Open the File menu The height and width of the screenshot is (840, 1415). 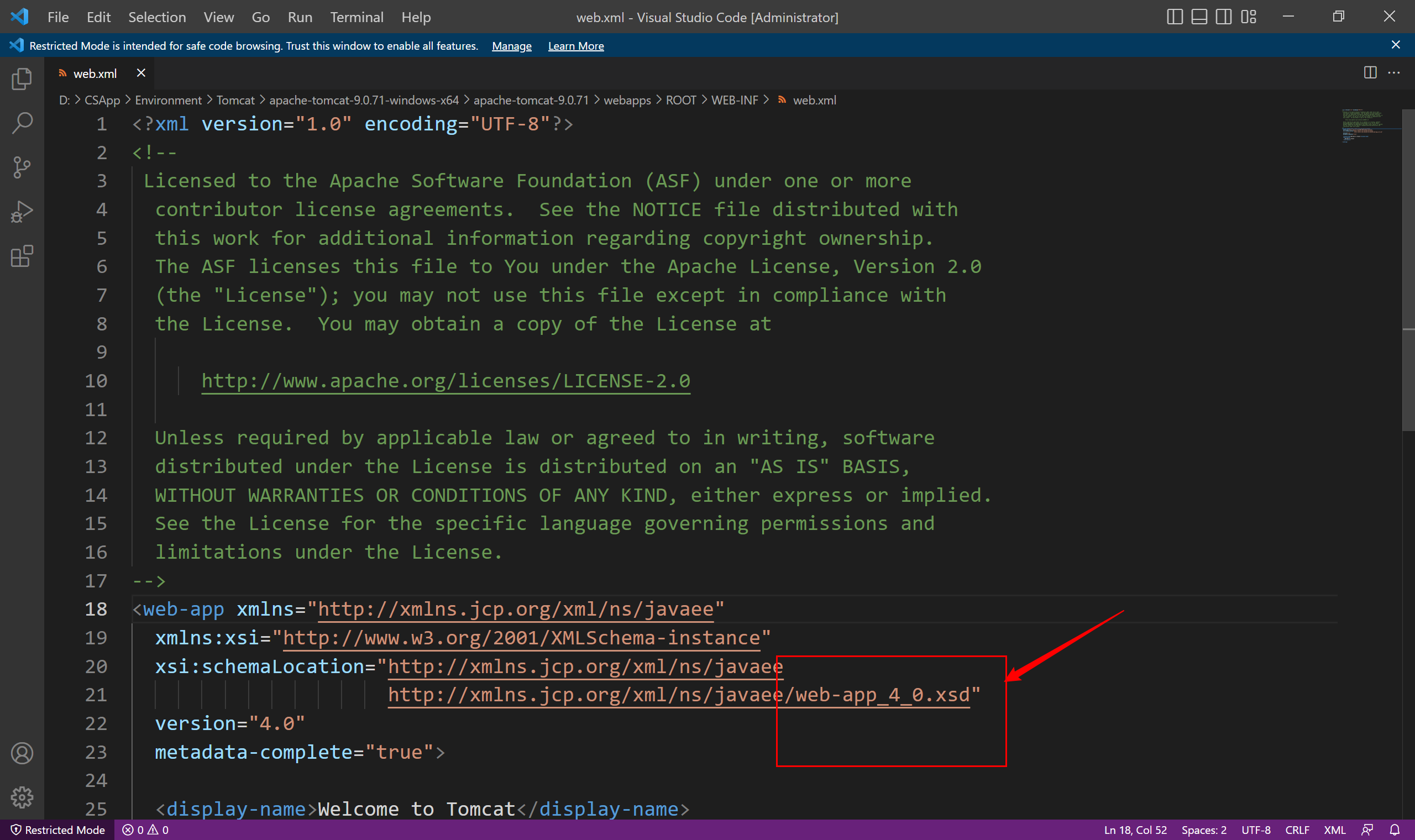[57, 17]
